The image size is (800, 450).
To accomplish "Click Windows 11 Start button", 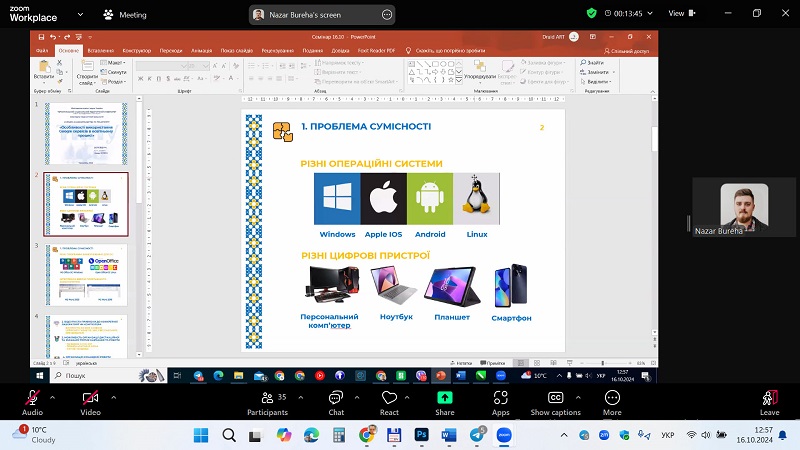I will tap(201, 435).
